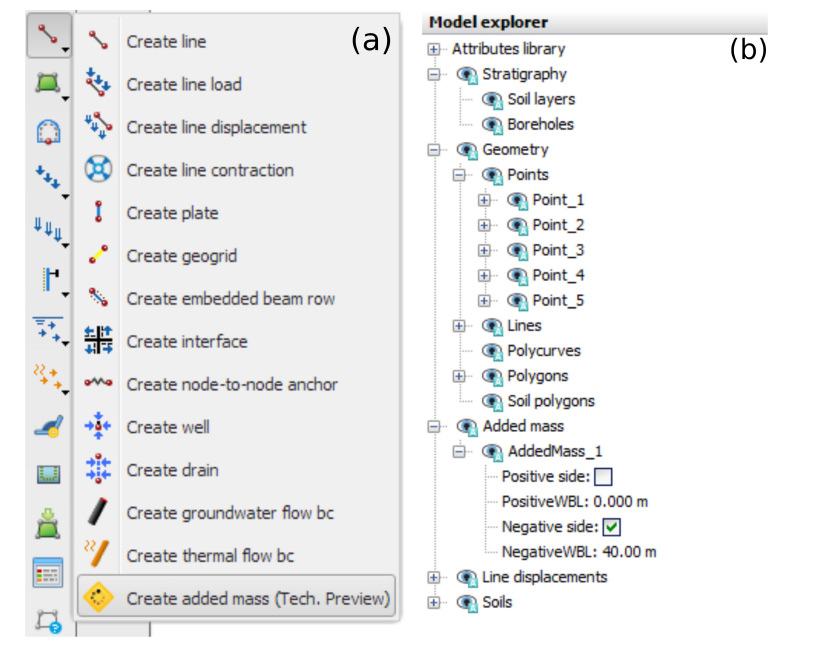Viewport: 823px width, 654px height.
Task: Click the Create embedded beam row label
Action: pos(230,298)
